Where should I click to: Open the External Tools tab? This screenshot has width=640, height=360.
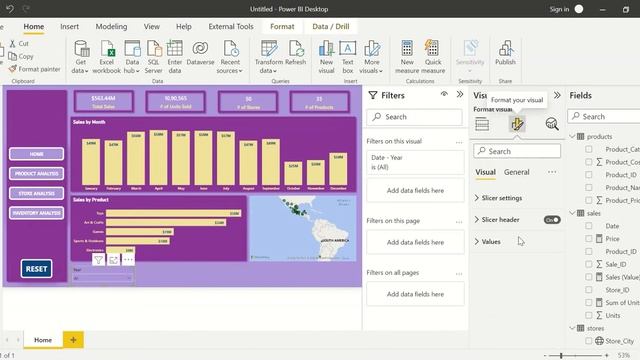tap(231, 27)
